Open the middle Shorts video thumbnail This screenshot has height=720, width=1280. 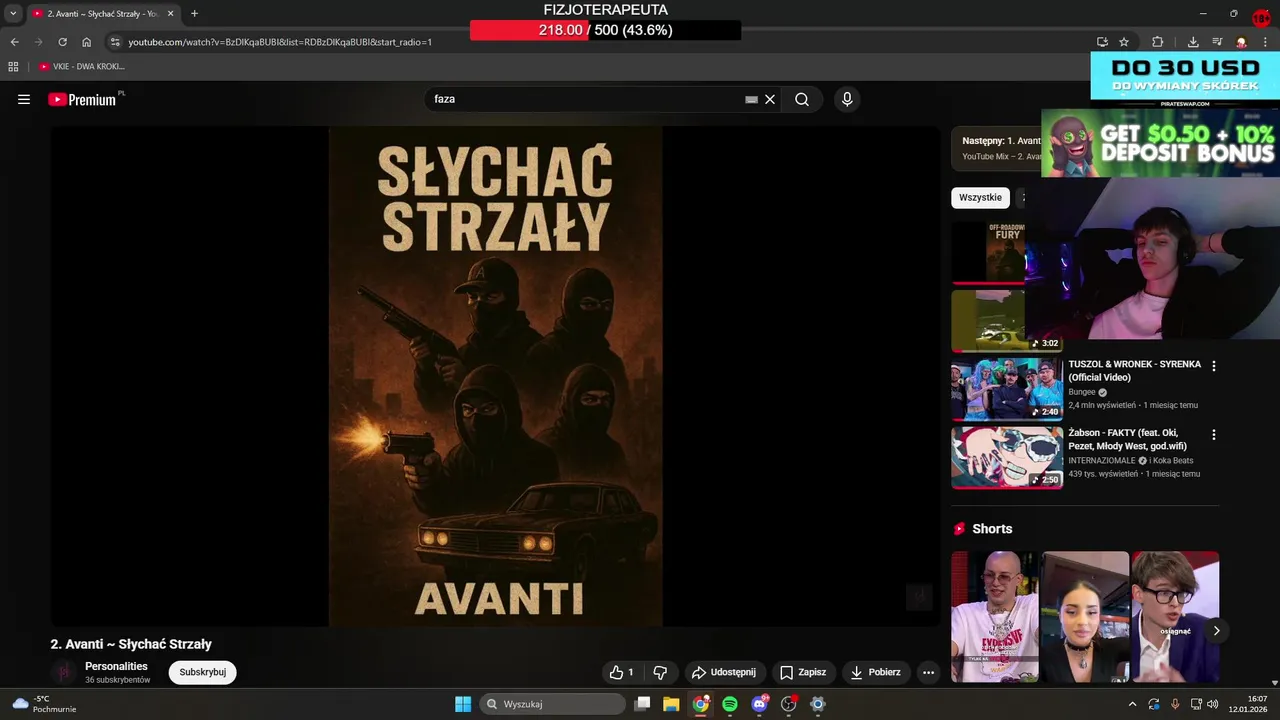tap(1085, 616)
